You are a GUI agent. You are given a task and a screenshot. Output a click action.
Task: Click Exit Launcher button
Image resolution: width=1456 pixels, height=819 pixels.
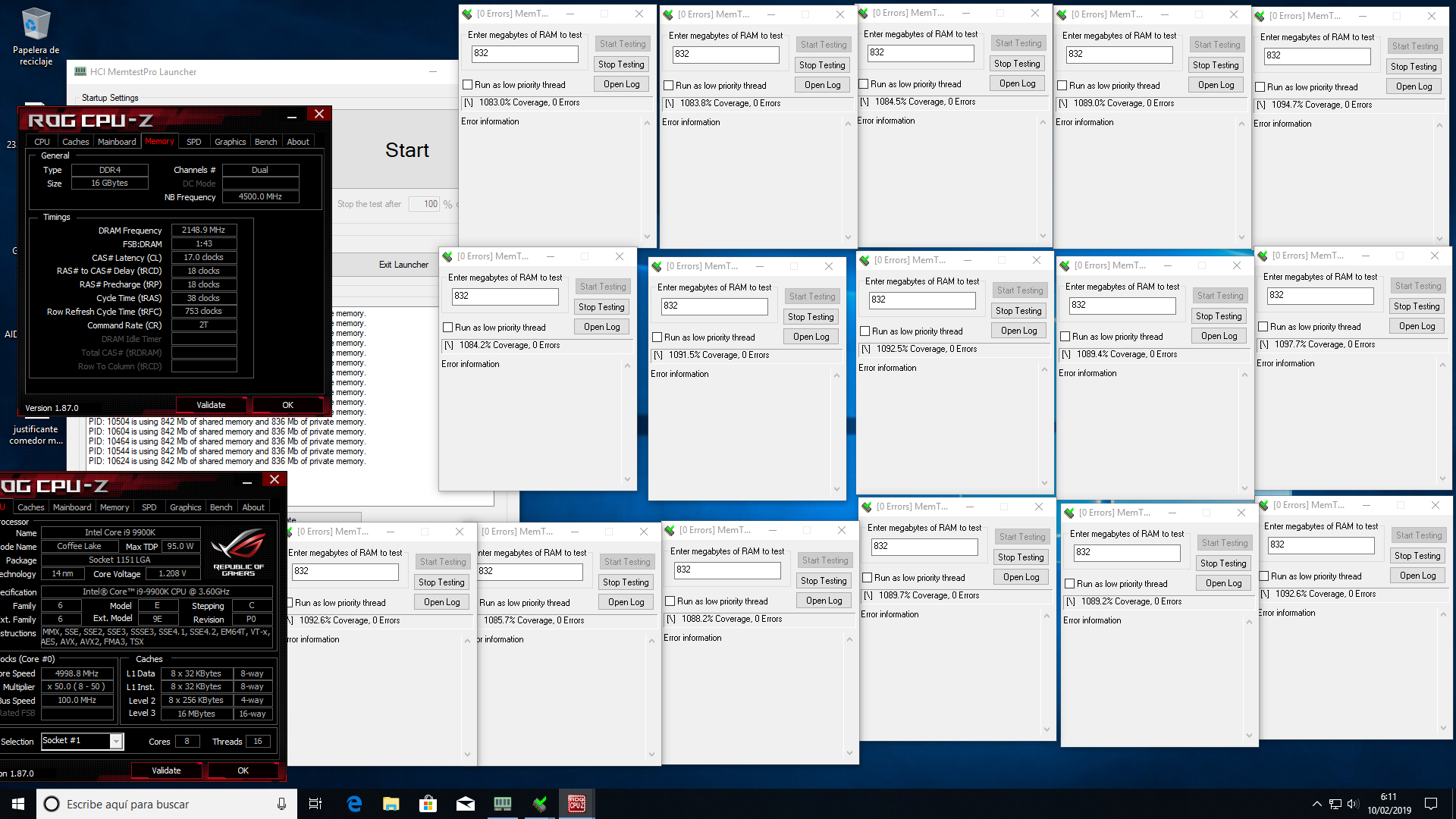click(403, 265)
